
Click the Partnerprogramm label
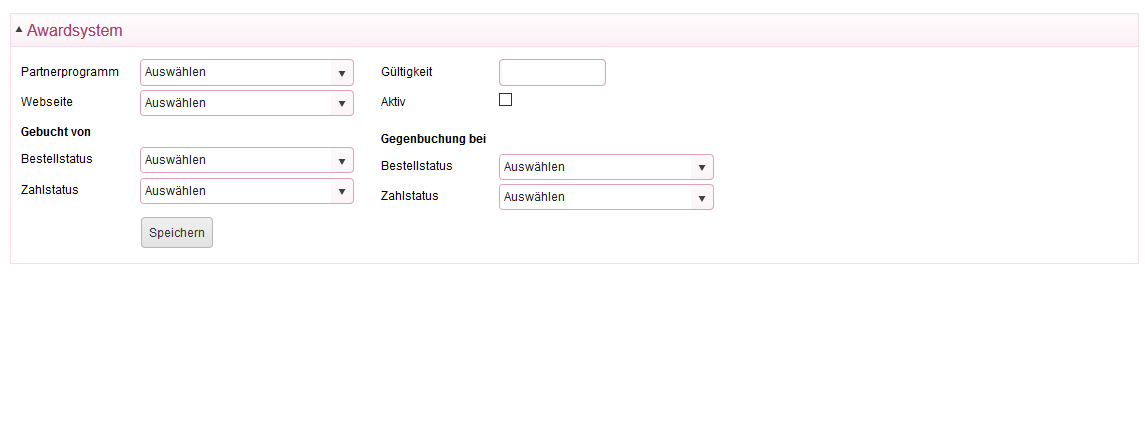pos(70,72)
